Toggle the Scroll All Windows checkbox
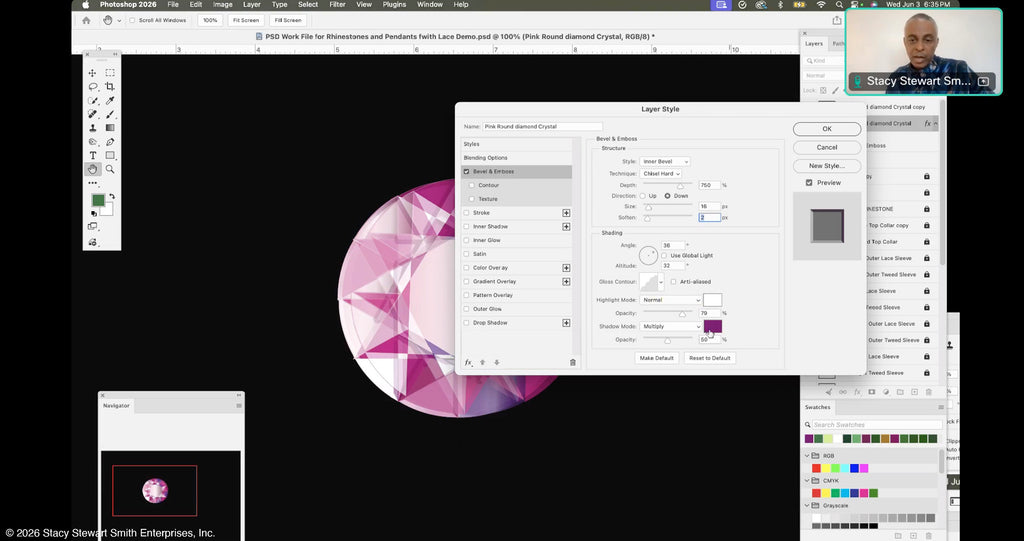 pos(132,20)
